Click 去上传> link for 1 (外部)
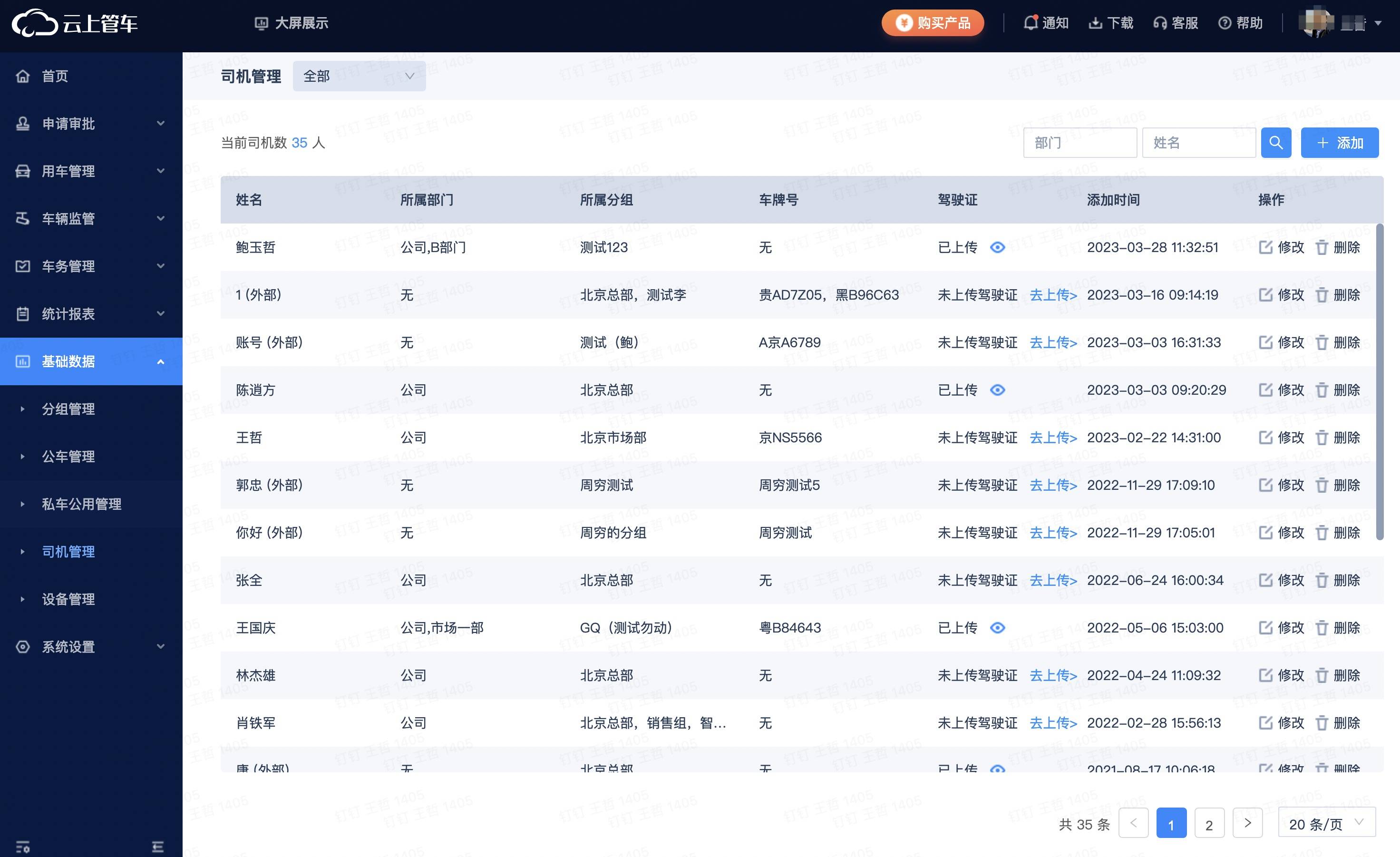The width and height of the screenshot is (1400, 857). click(1053, 295)
